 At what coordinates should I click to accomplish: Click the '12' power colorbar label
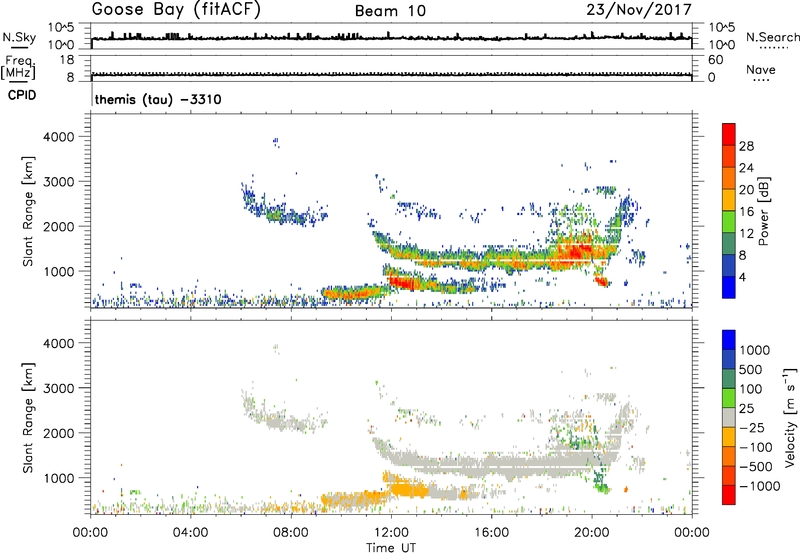pos(746,234)
